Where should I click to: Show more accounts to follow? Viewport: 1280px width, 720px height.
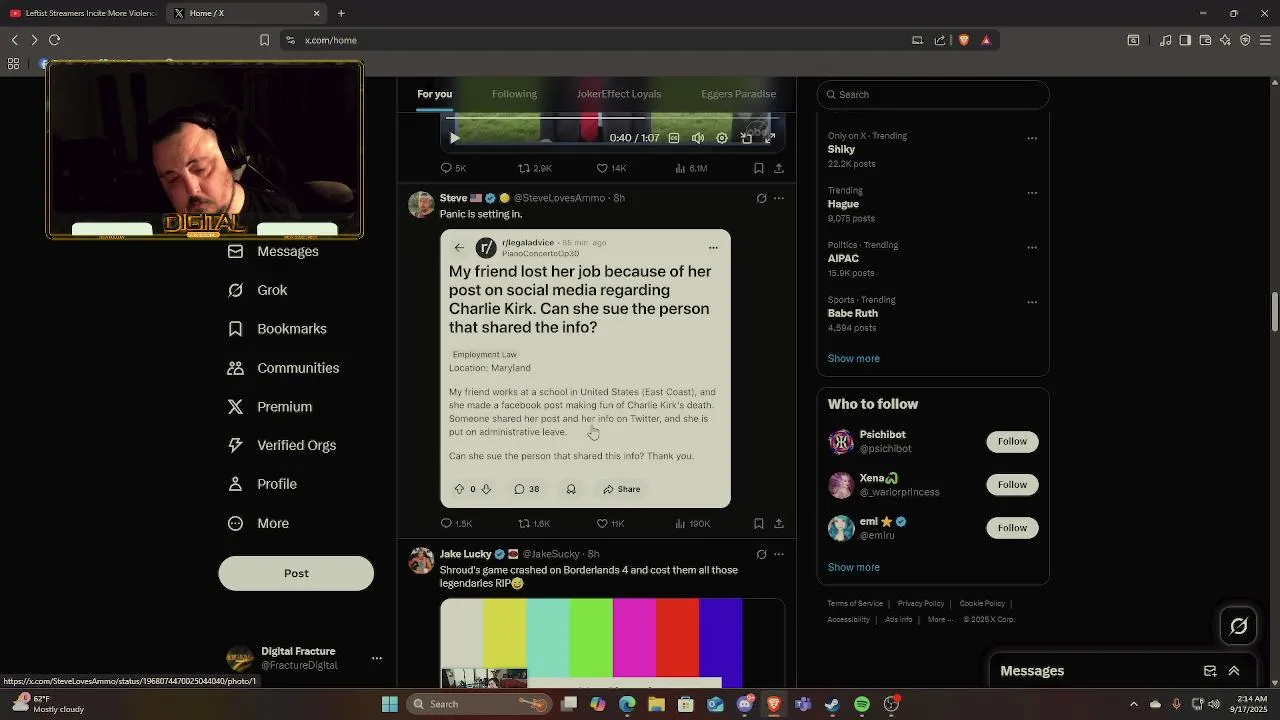click(853, 567)
